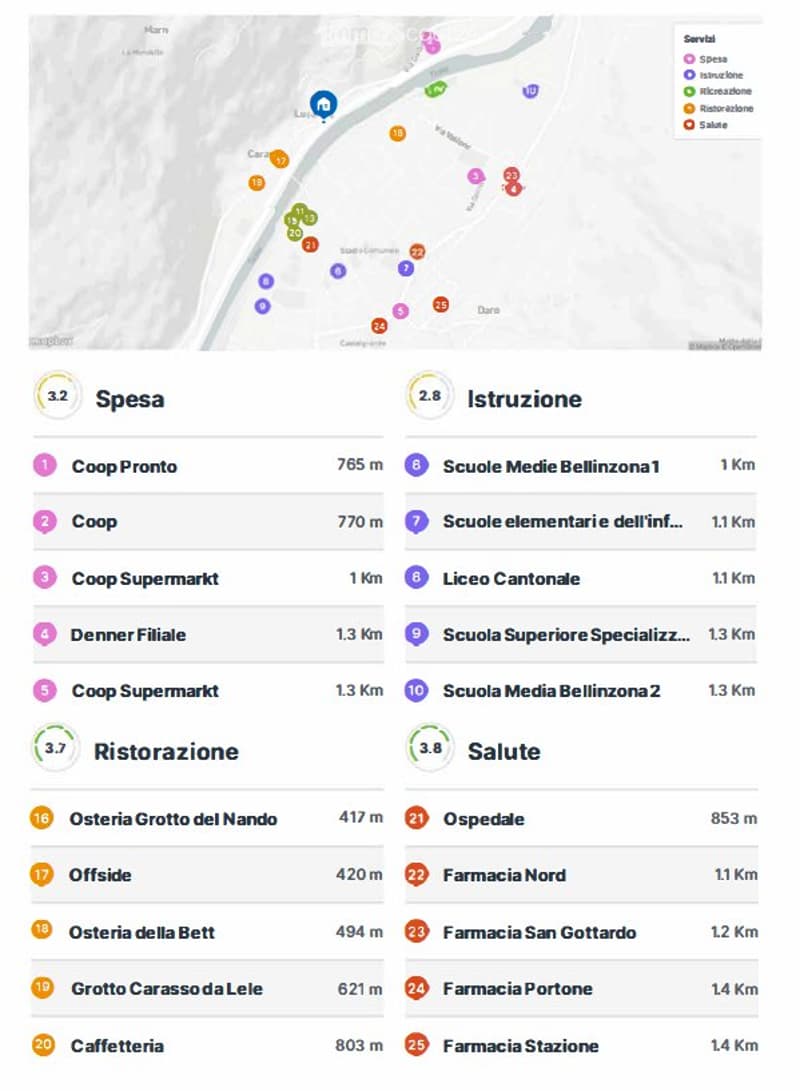The image size is (800, 1091).
Task: Select red map marker number 24
Action: pos(378,326)
